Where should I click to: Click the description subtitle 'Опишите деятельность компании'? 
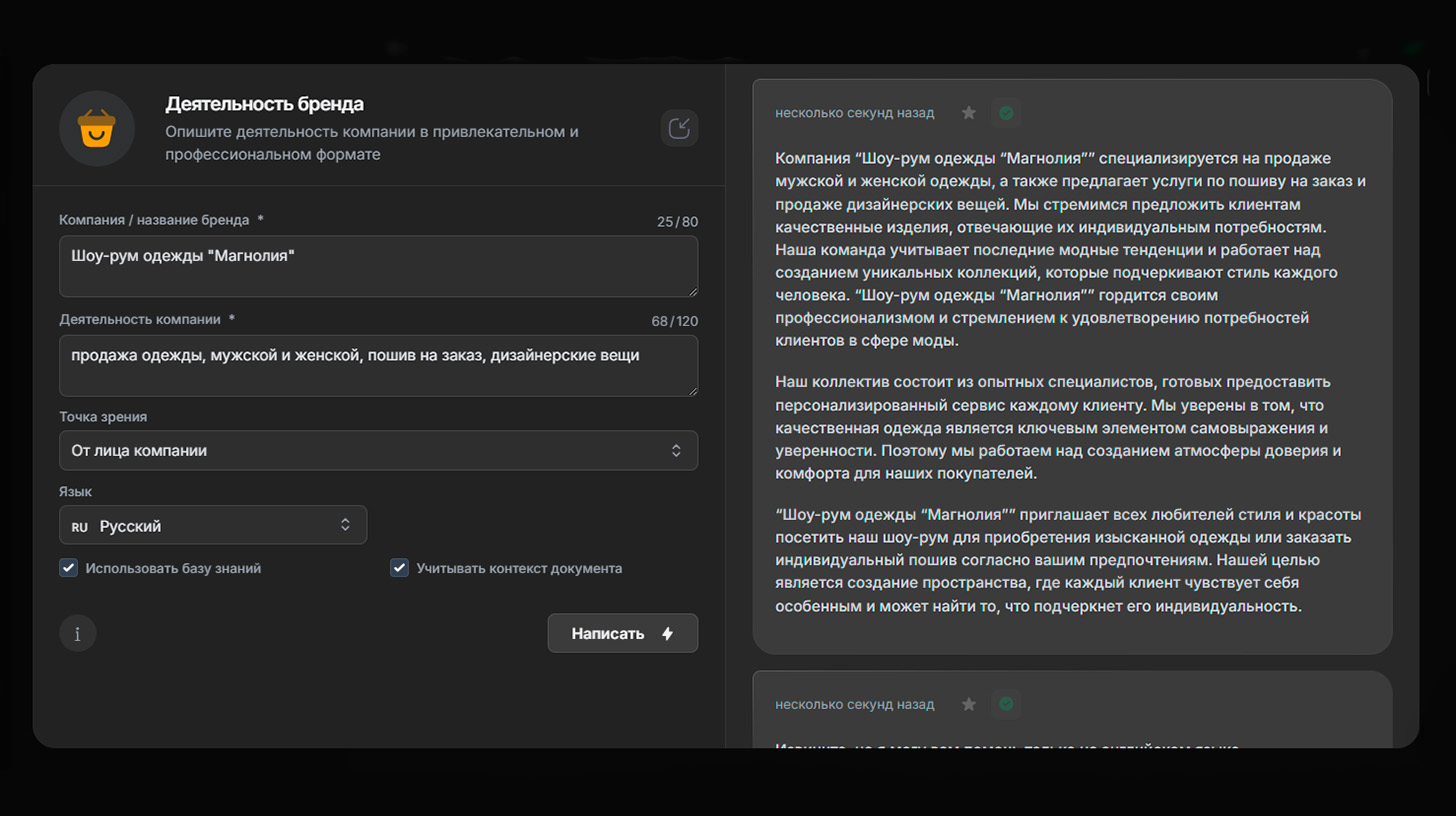(x=372, y=143)
